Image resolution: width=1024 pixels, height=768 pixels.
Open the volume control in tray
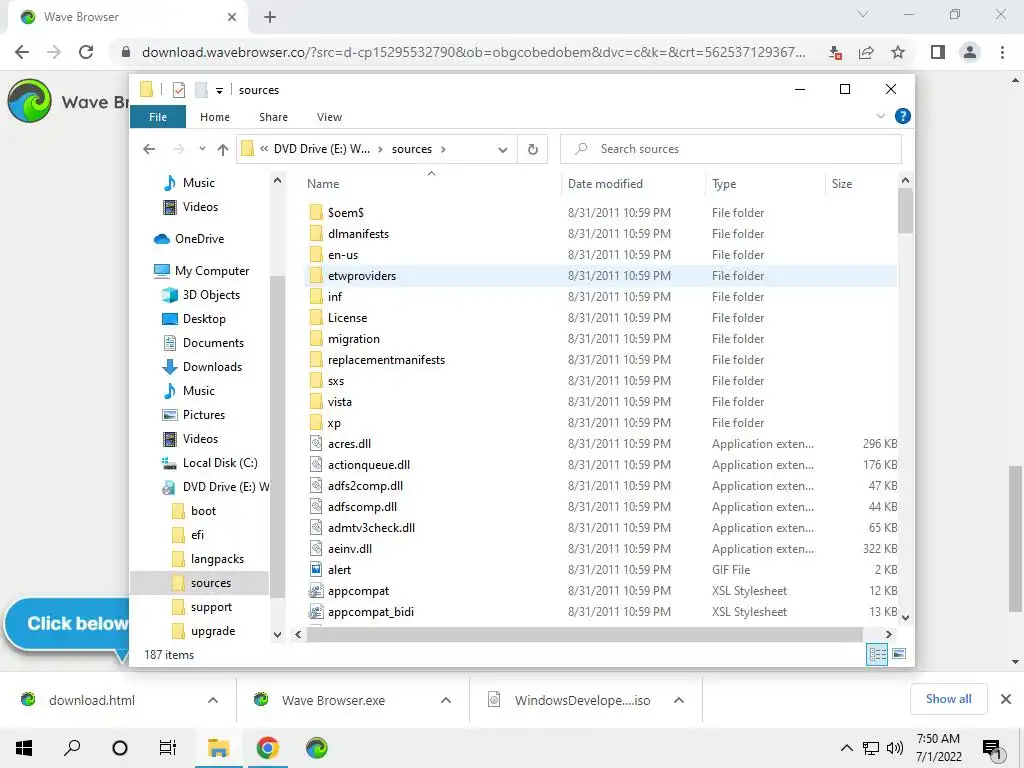click(x=895, y=748)
